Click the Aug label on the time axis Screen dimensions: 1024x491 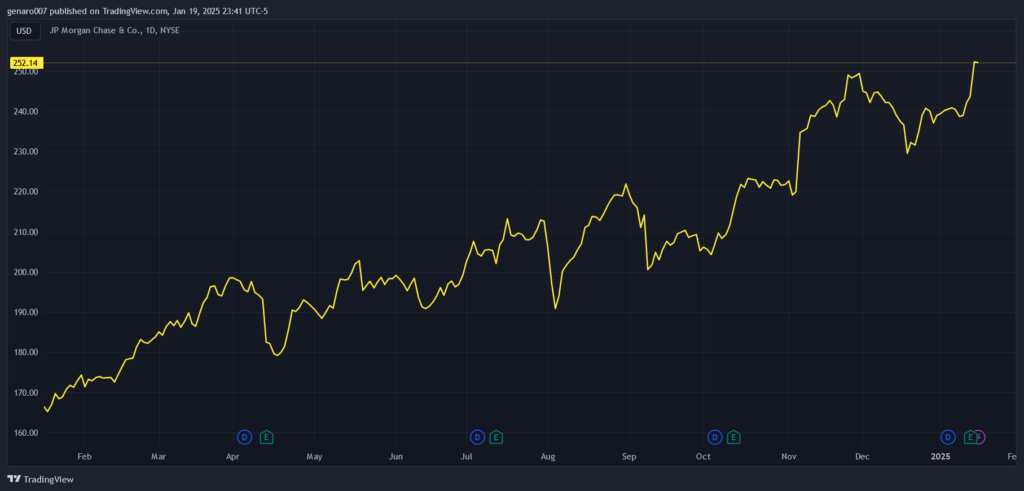548,457
